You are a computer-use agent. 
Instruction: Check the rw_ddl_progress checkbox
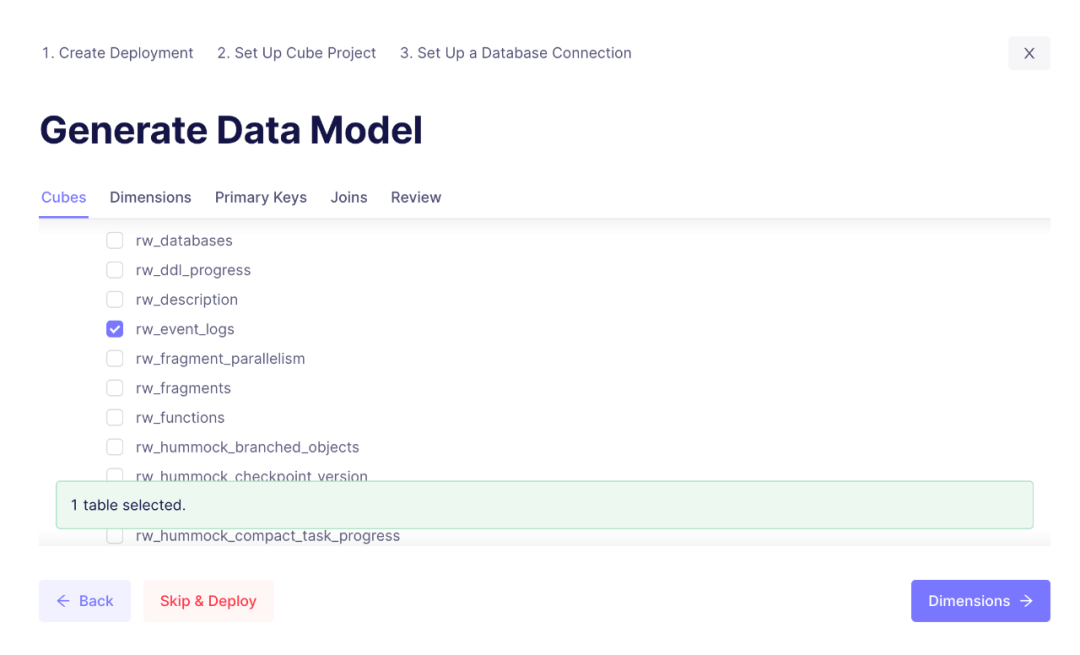115,270
